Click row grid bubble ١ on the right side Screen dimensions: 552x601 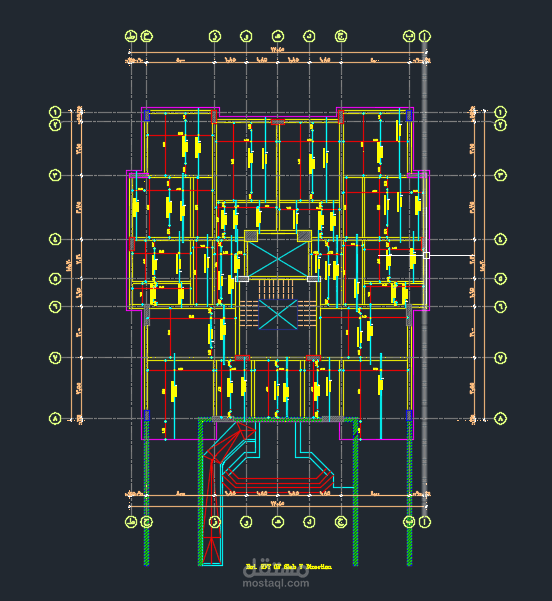(501, 112)
